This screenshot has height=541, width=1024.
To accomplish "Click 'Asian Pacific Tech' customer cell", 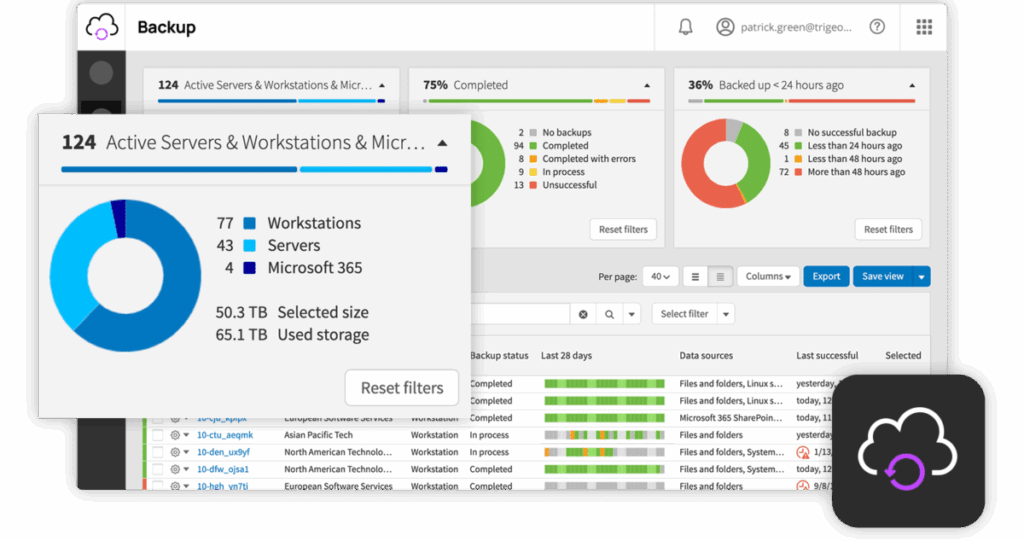I will (318, 435).
